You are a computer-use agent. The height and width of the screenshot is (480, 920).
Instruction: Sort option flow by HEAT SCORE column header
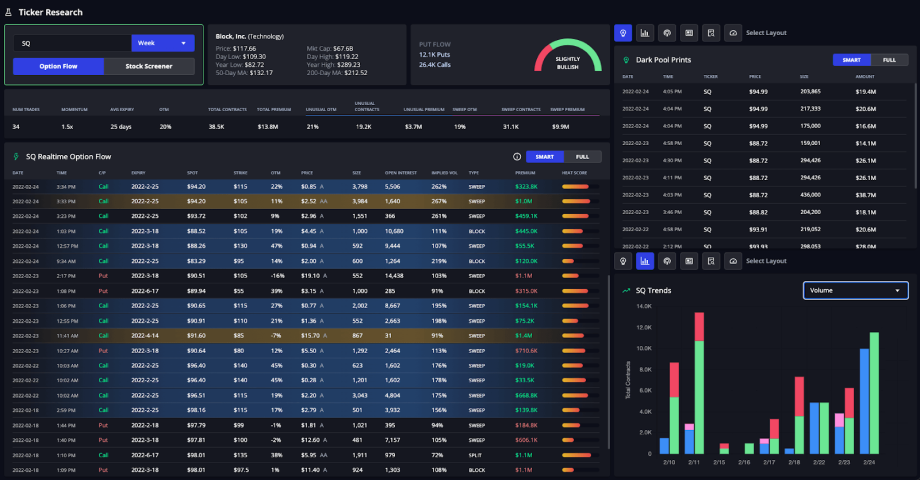(x=574, y=173)
